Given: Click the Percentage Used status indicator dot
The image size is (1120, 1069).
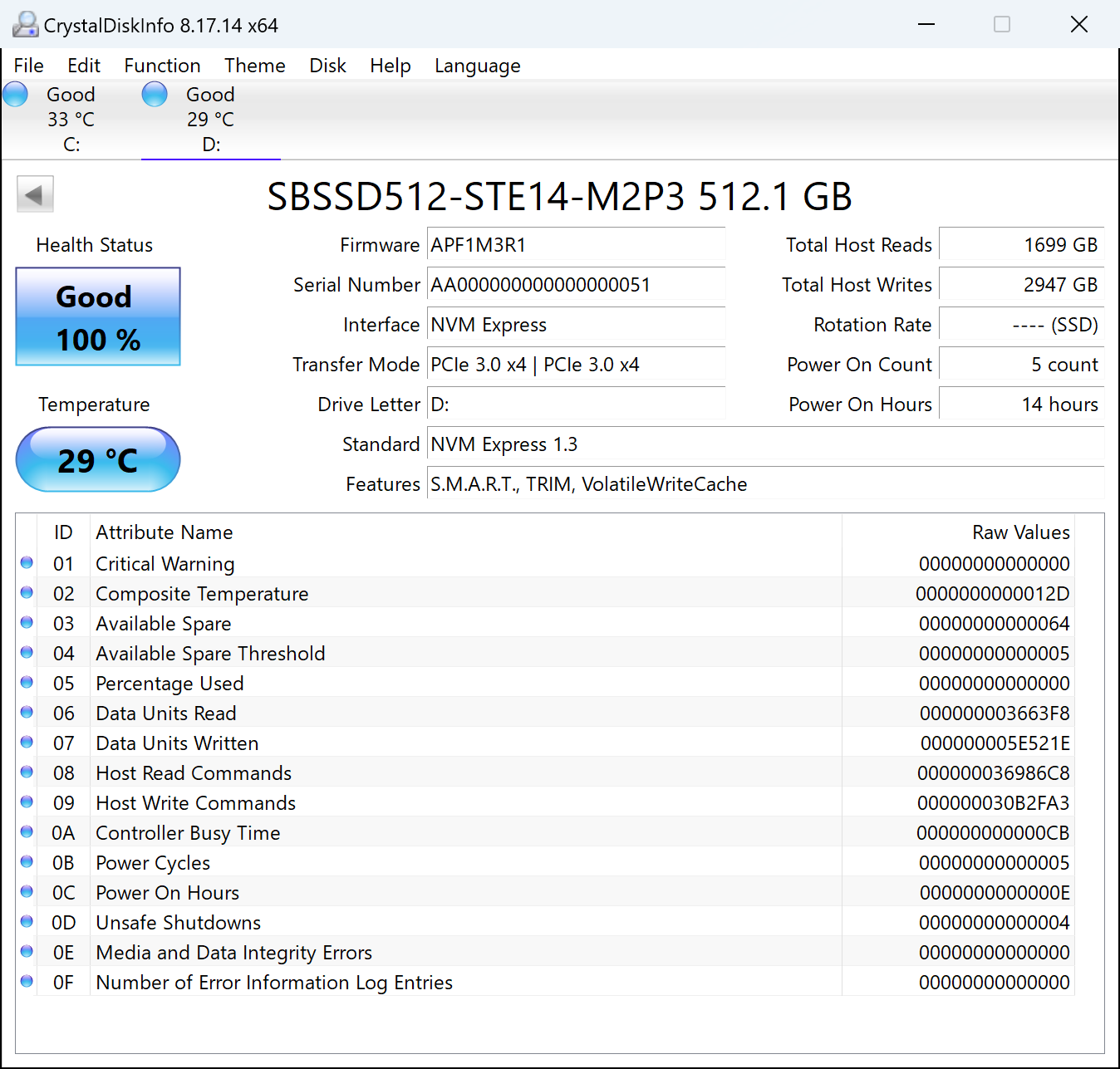Looking at the screenshot, I should click(x=27, y=683).
